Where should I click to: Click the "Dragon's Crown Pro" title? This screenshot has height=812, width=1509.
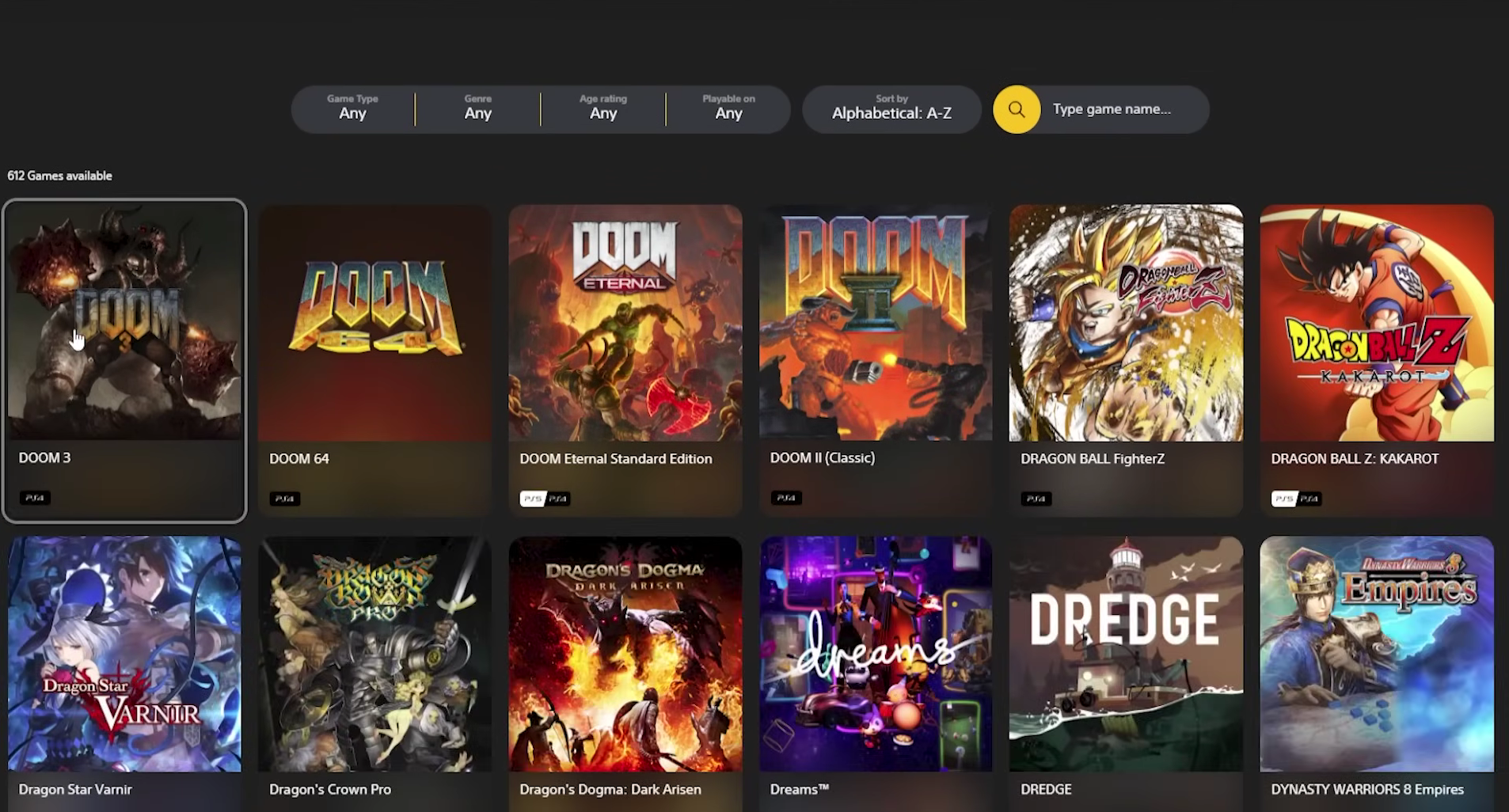[330, 789]
